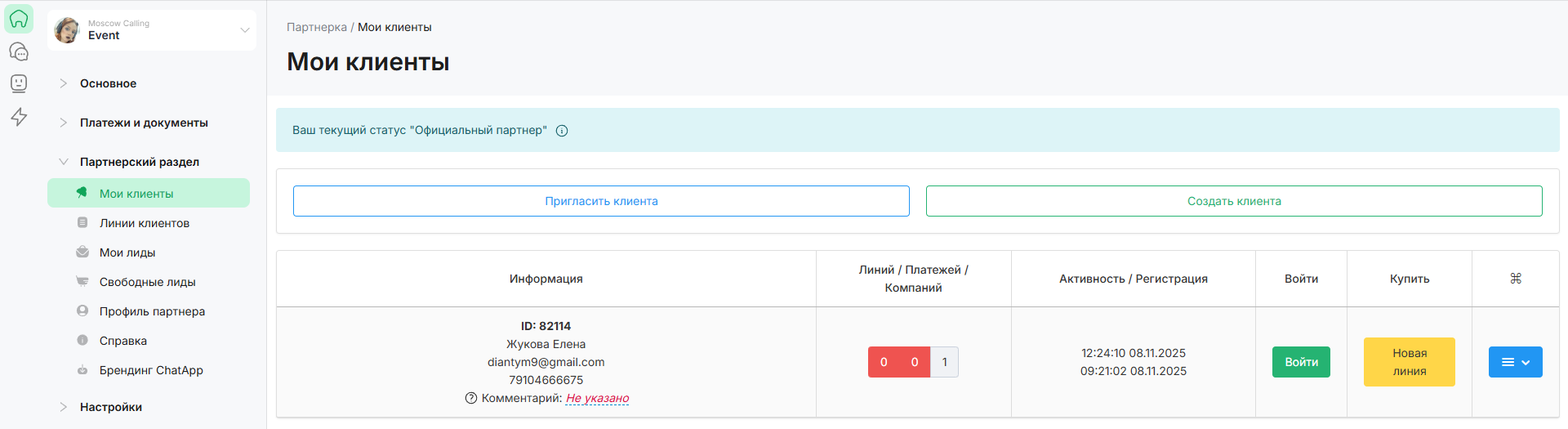This screenshot has height=429, width=1568.
Task: Open the bot face icon in left rail
Action: pyautogui.click(x=19, y=83)
